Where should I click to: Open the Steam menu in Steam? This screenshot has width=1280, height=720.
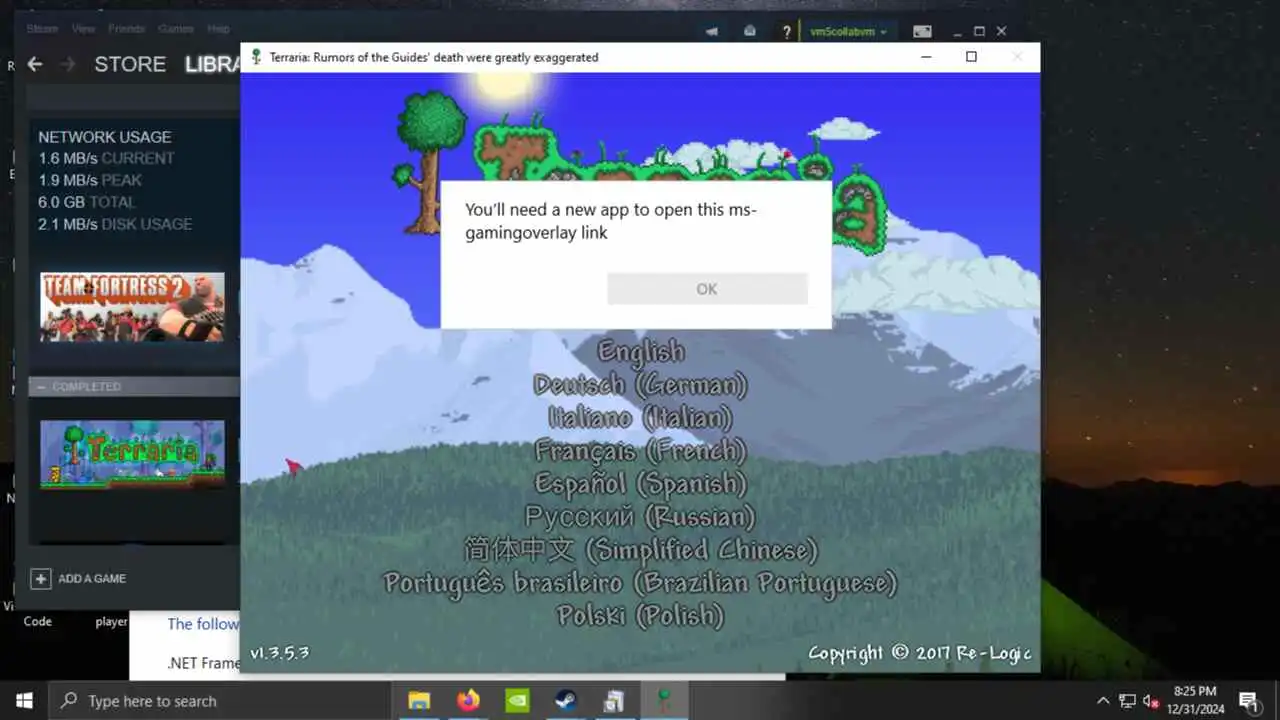[x=42, y=29]
